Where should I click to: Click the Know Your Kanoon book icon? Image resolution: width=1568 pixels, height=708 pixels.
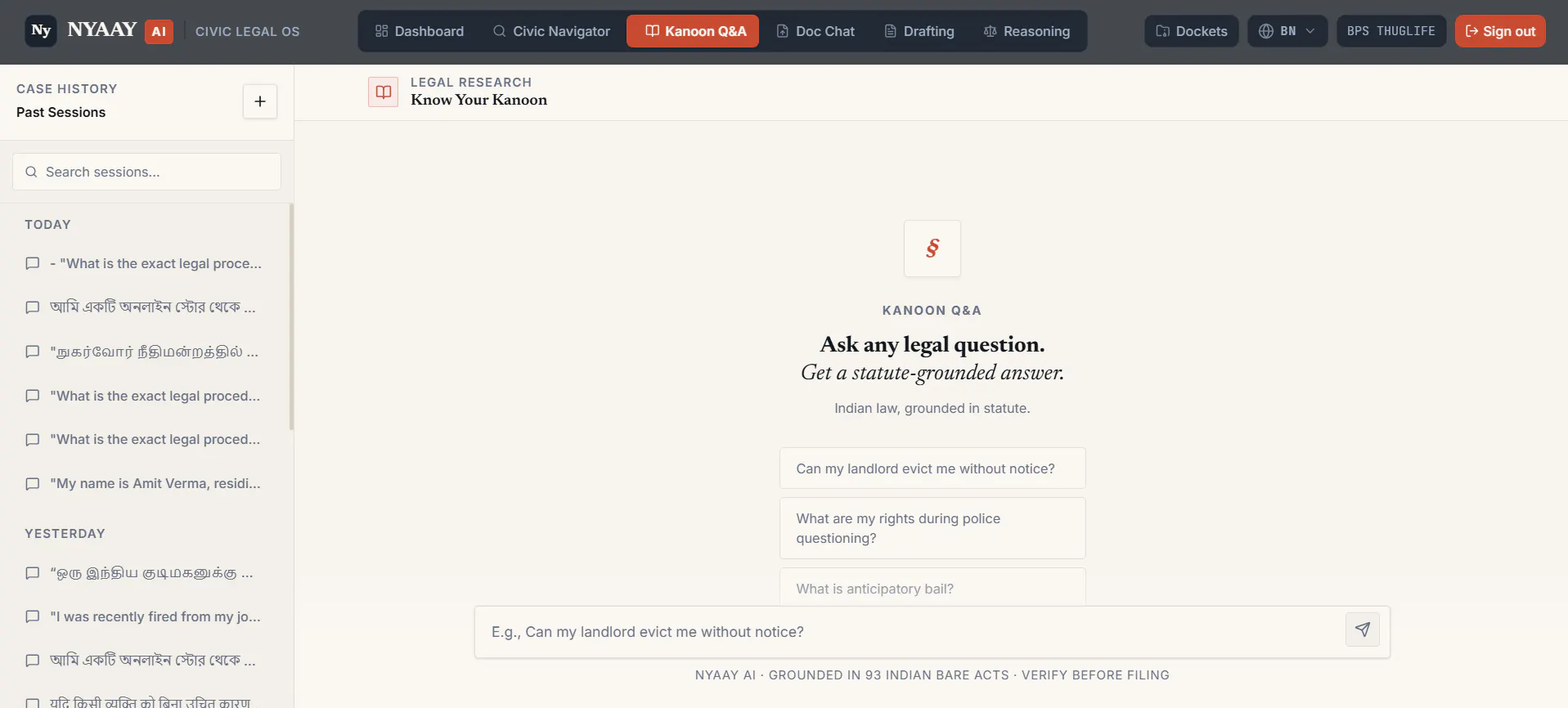coord(383,92)
